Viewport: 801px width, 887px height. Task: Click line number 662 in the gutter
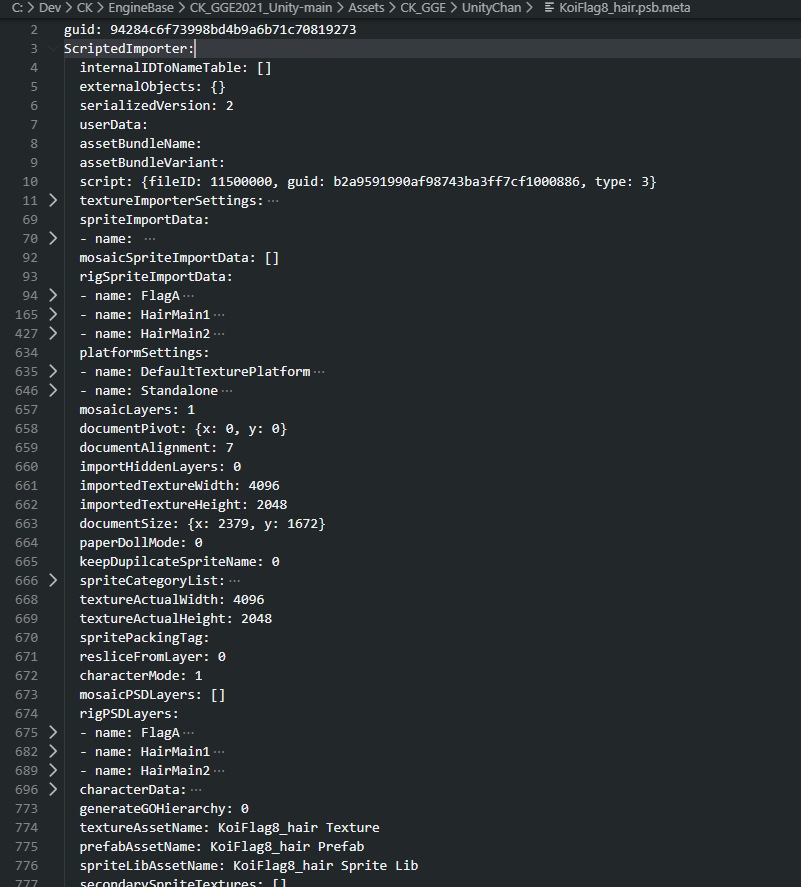(28, 505)
